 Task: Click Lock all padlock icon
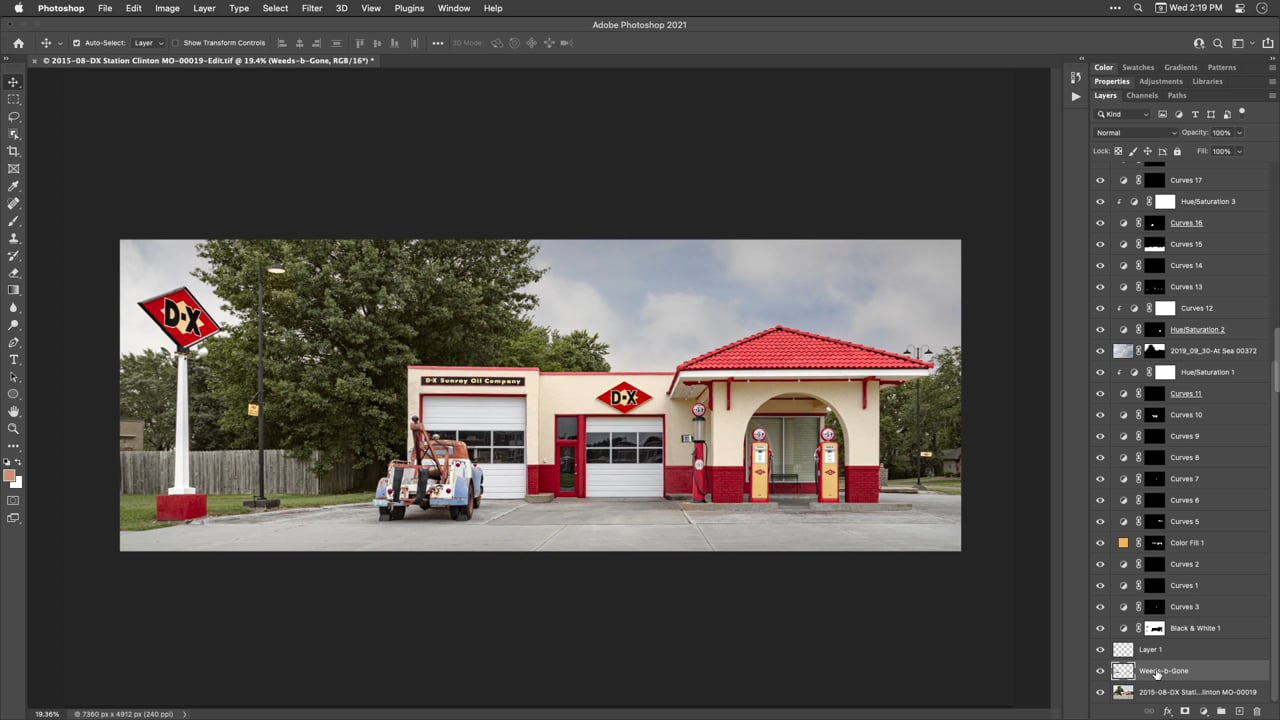click(x=1177, y=151)
